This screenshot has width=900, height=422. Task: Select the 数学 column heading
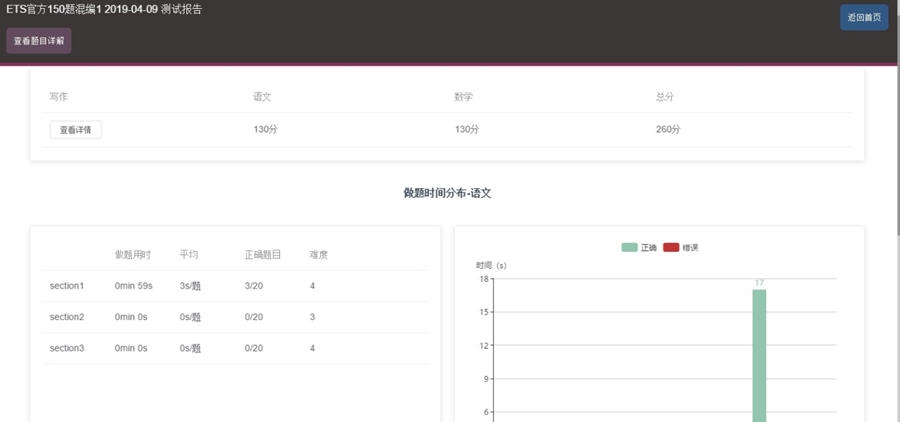pyautogui.click(x=464, y=97)
